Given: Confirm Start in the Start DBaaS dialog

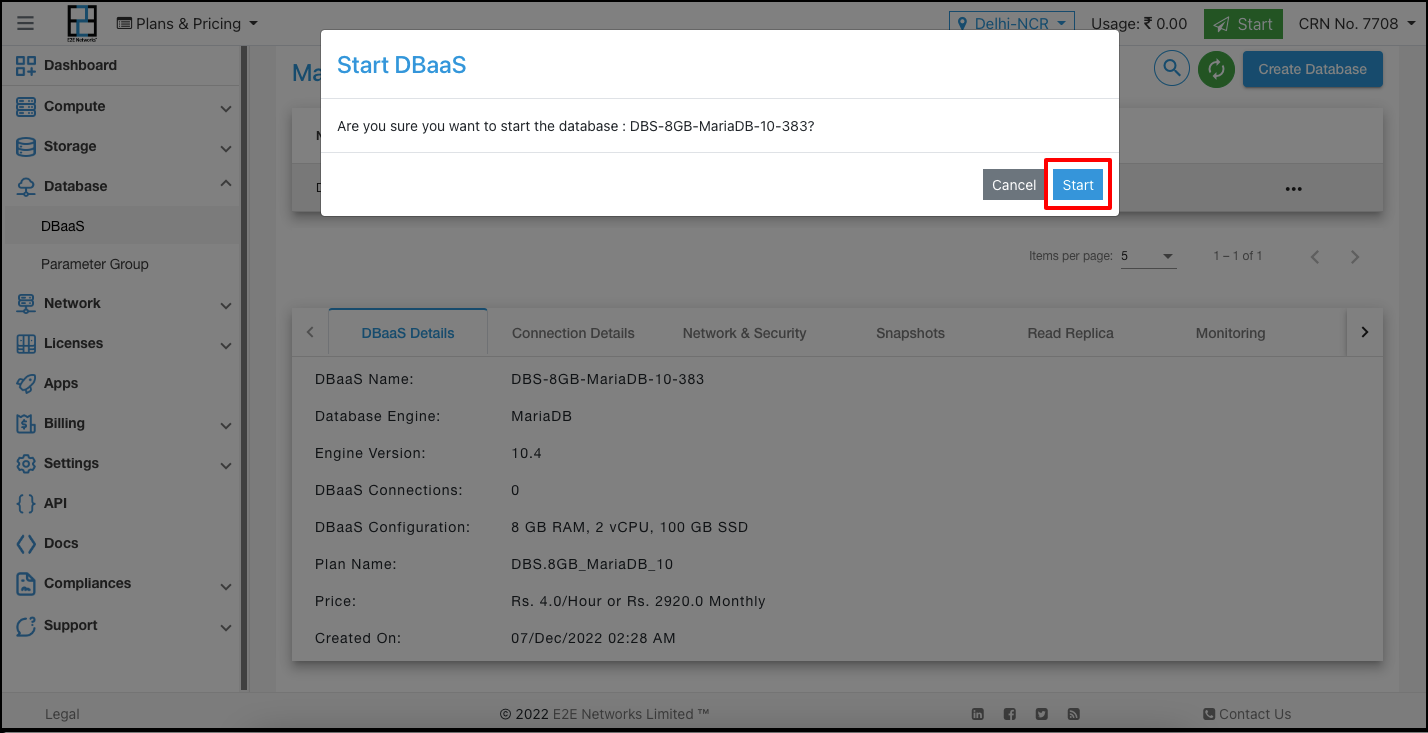Looking at the screenshot, I should coord(1078,185).
